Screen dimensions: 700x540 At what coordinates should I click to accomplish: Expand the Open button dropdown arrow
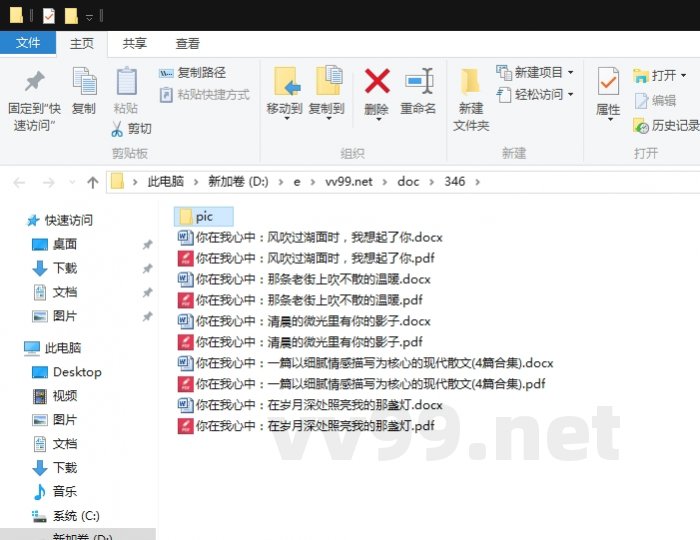(683, 75)
